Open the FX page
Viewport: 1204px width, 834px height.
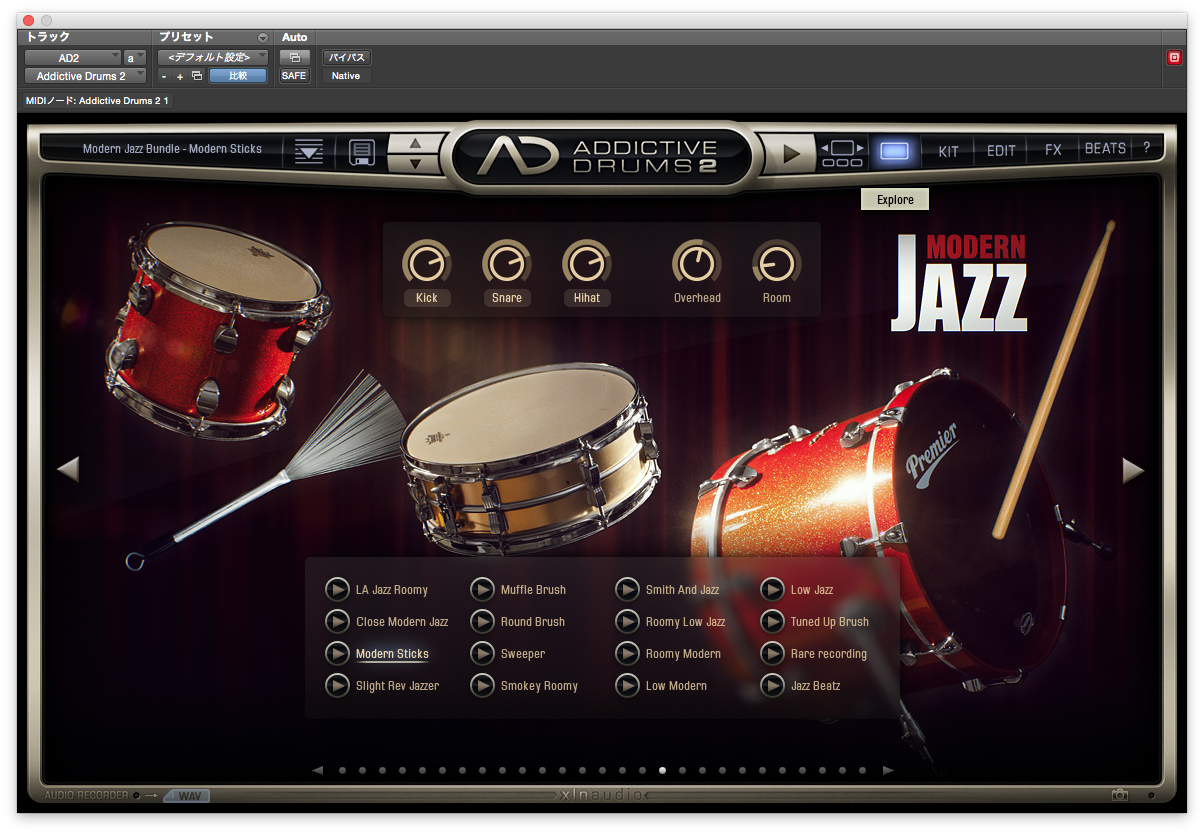pos(1053,150)
